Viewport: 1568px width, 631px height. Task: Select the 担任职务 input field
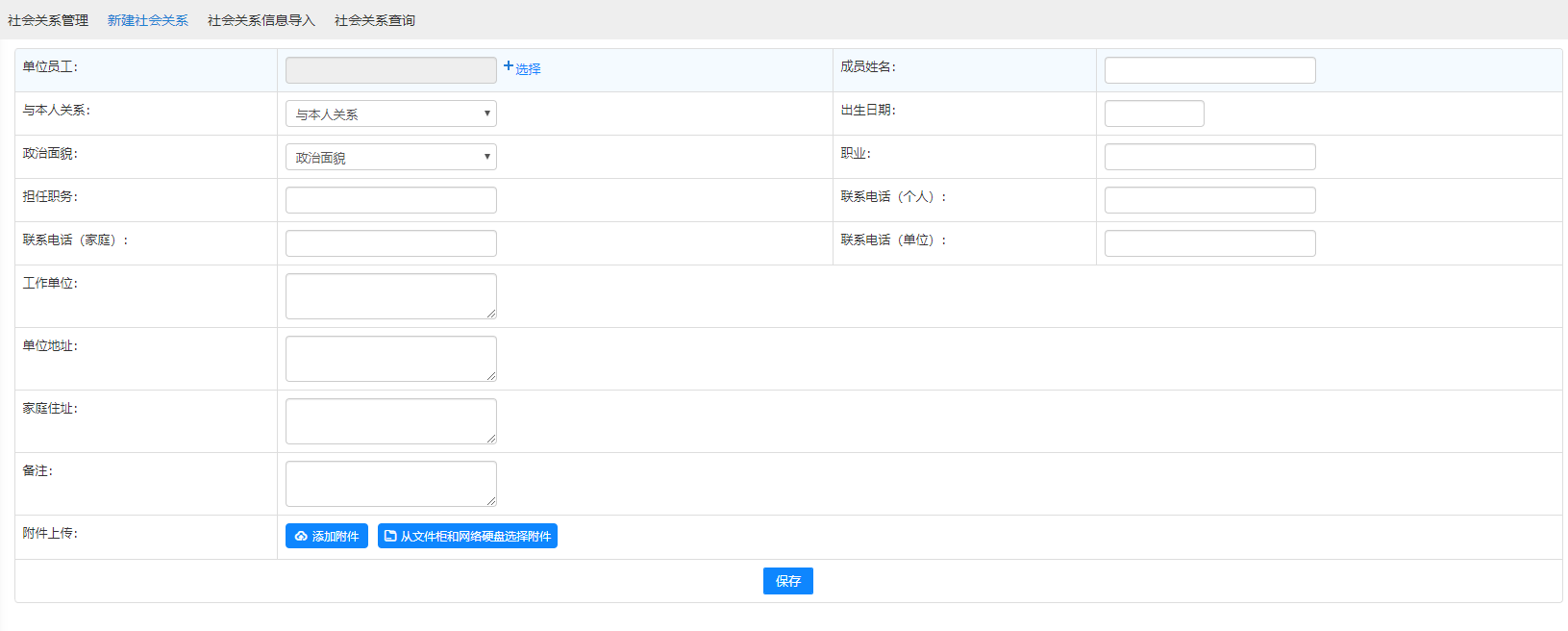tap(390, 200)
